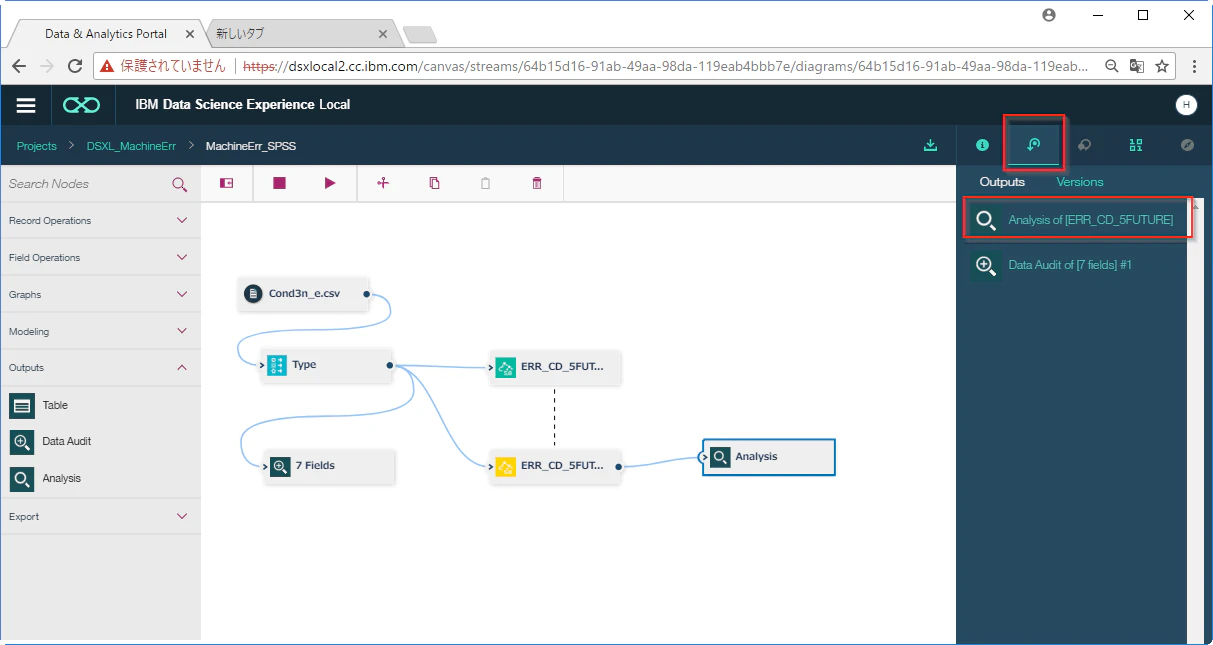Click the paste clipboard toolbar icon
This screenshot has width=1213, height=645.
click(x=486, y=184)
